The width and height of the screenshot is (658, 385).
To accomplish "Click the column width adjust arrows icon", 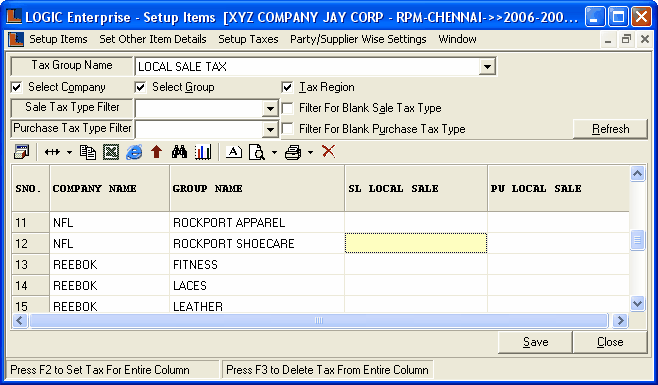I will [x=52, y=152].
